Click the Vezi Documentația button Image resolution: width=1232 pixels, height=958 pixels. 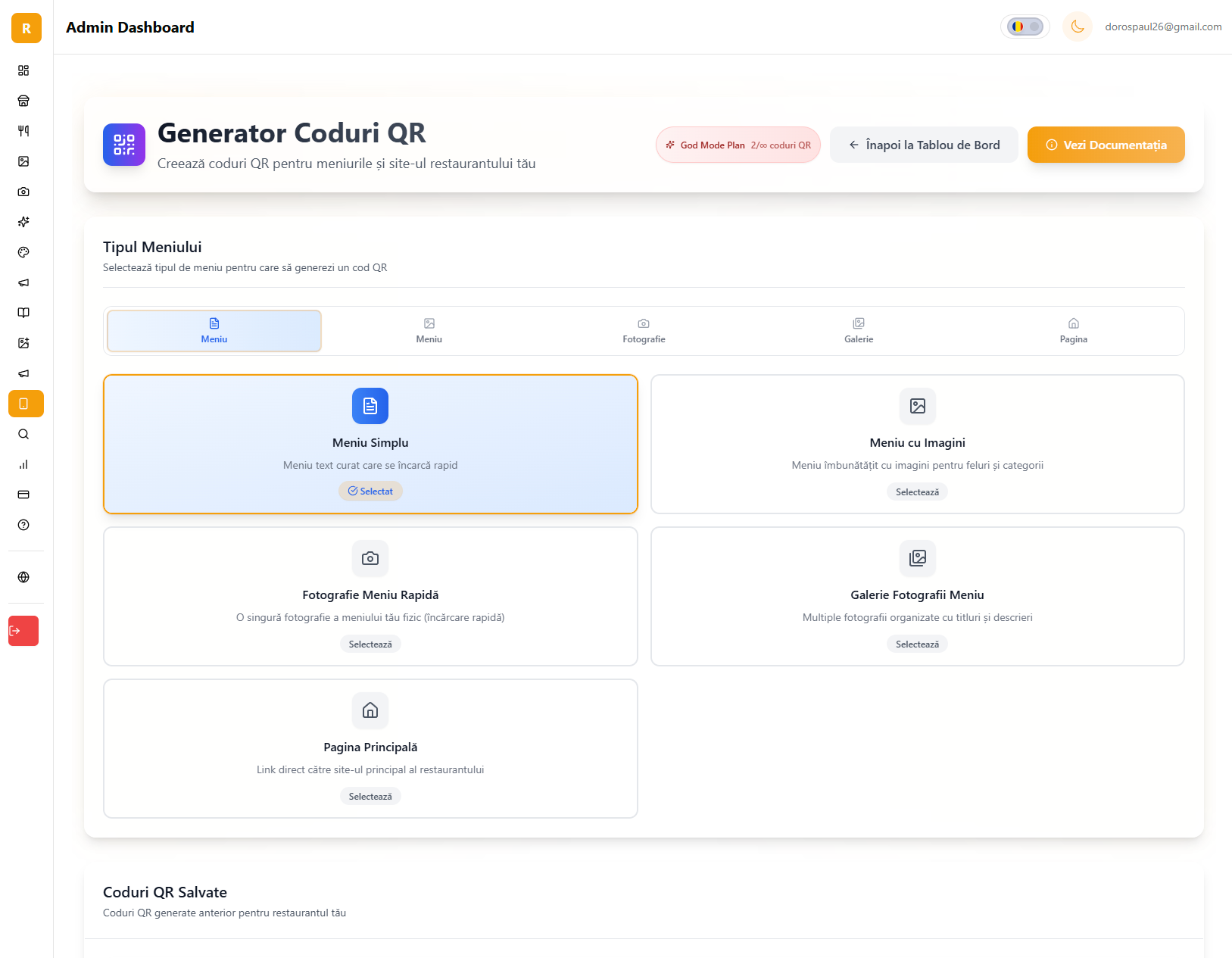(x=1106, y=145)
